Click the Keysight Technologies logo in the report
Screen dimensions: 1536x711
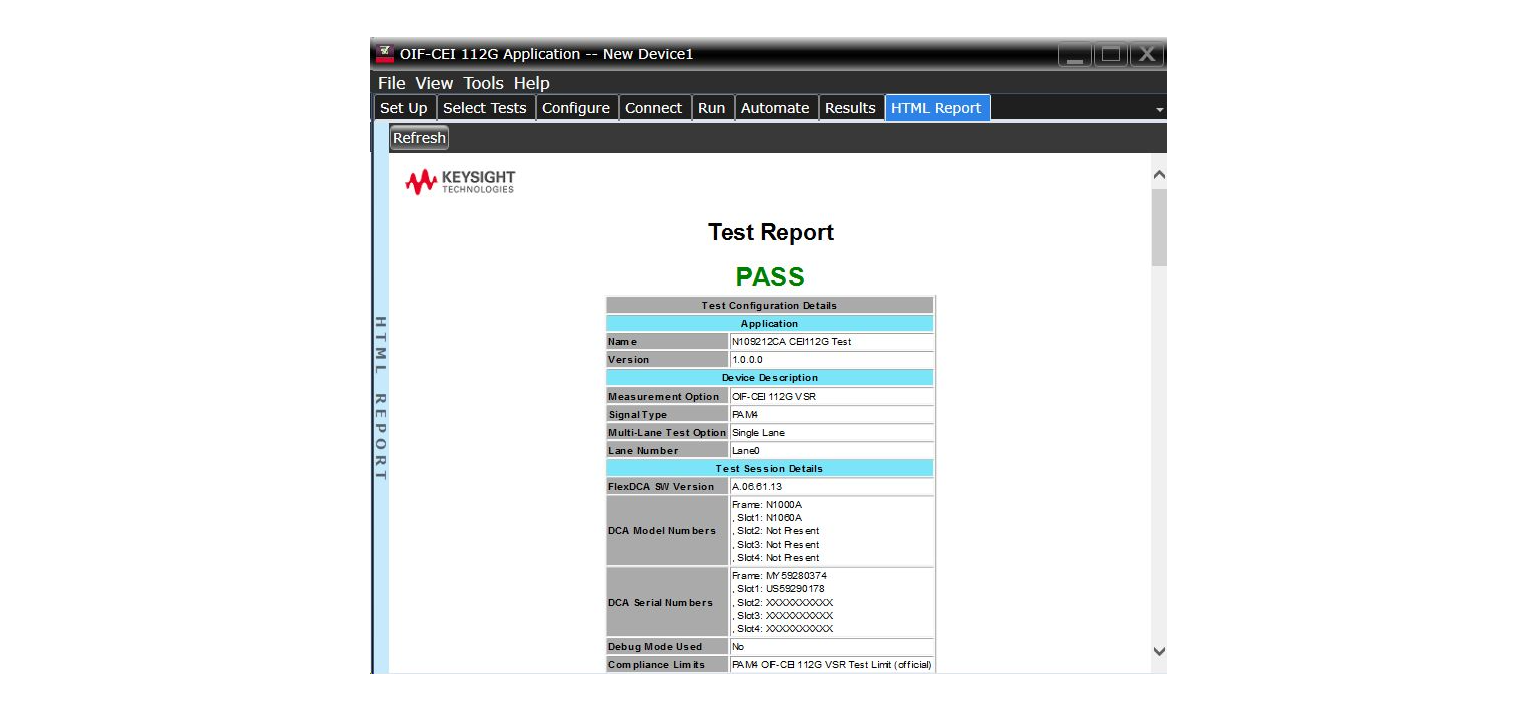458,181
